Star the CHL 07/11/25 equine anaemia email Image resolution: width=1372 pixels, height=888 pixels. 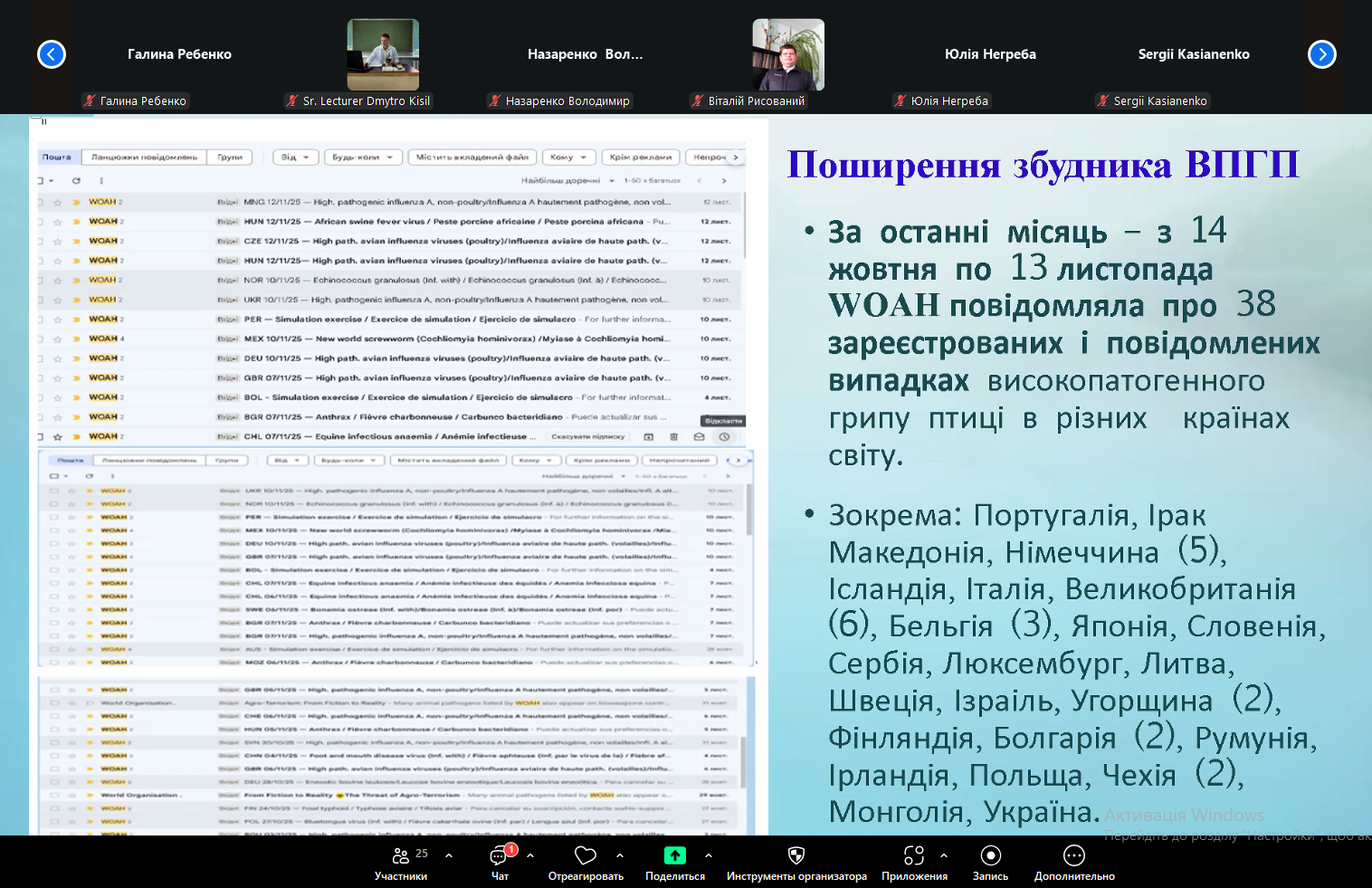click(x=58, y=436)
